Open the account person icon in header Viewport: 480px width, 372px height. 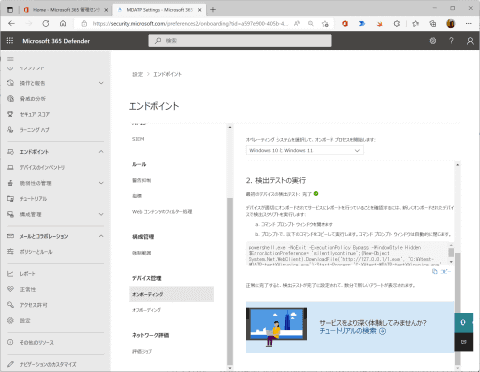tap(470, 41)
